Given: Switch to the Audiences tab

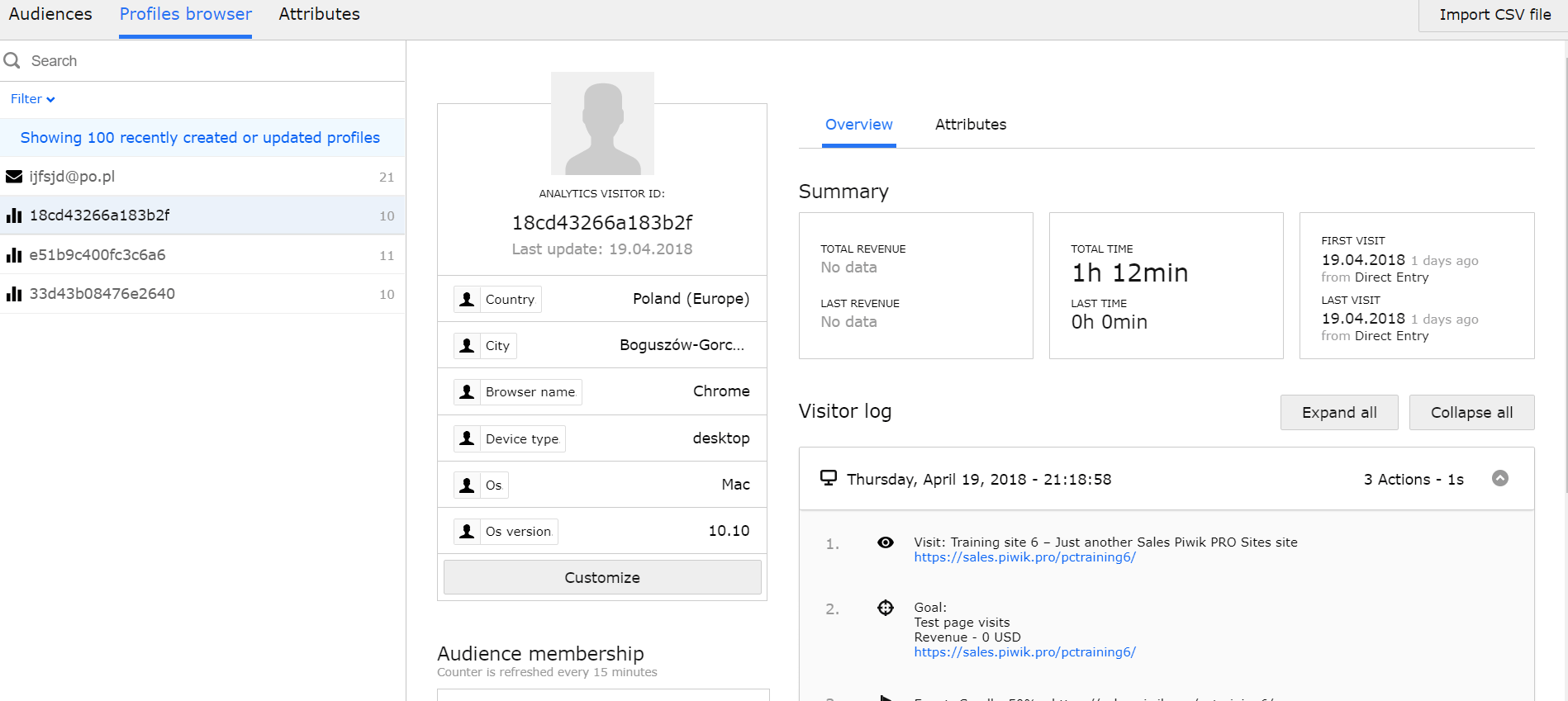Looking at the screenshot, I should [50, 15].
